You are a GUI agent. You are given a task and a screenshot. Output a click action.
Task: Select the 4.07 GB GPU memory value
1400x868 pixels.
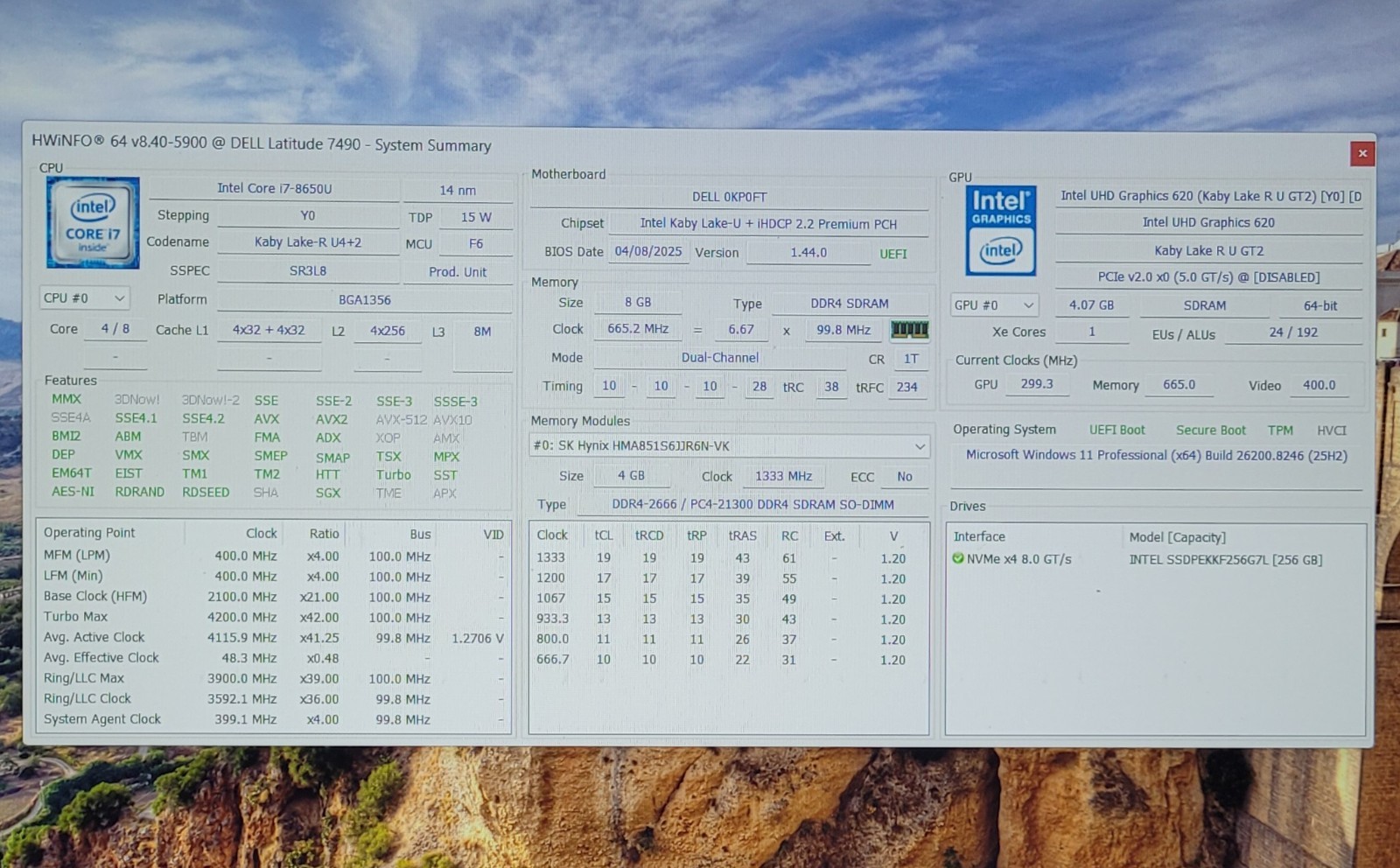pyautogui.click(x=1092, y=305)
